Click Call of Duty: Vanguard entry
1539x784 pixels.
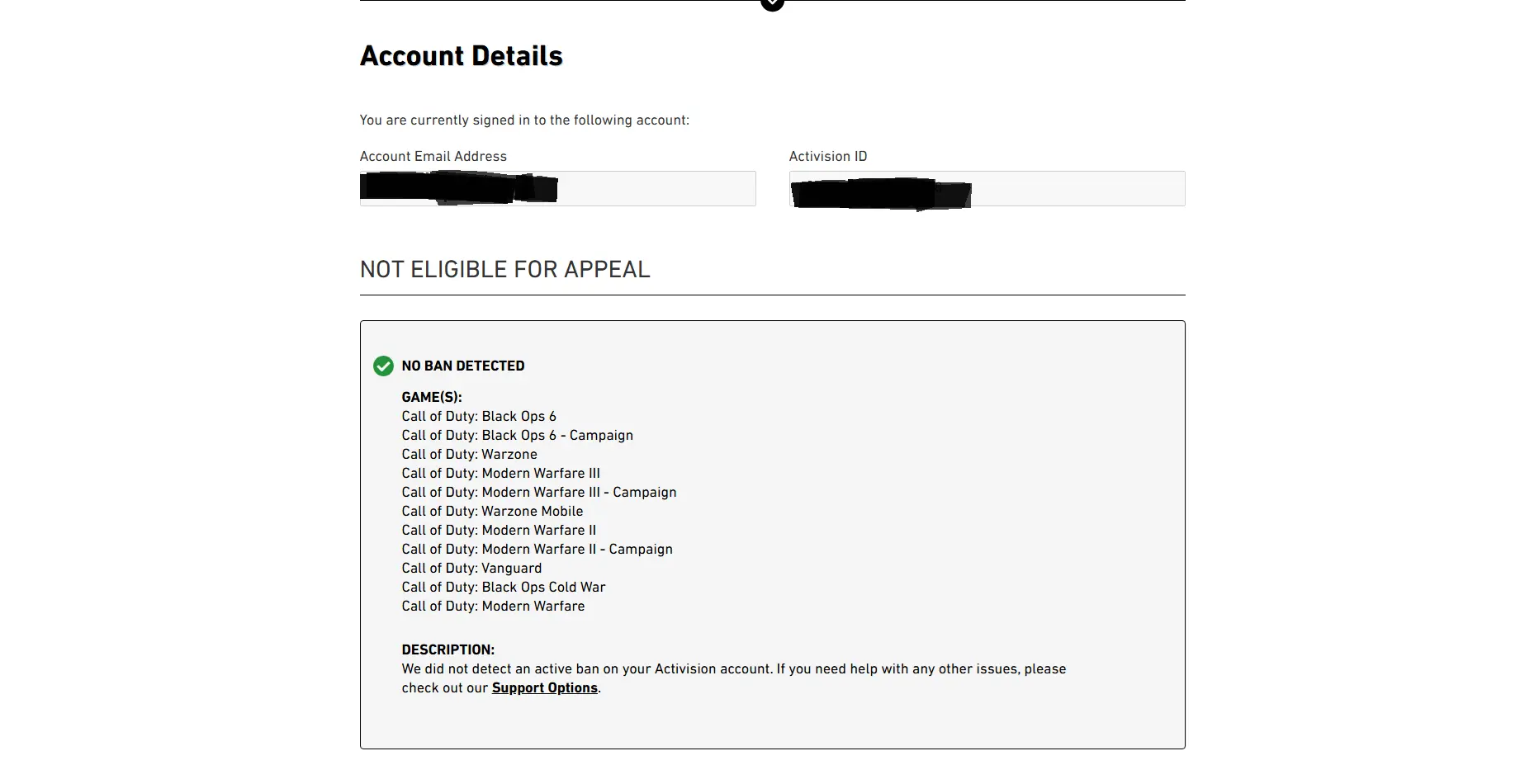[471, 569]
